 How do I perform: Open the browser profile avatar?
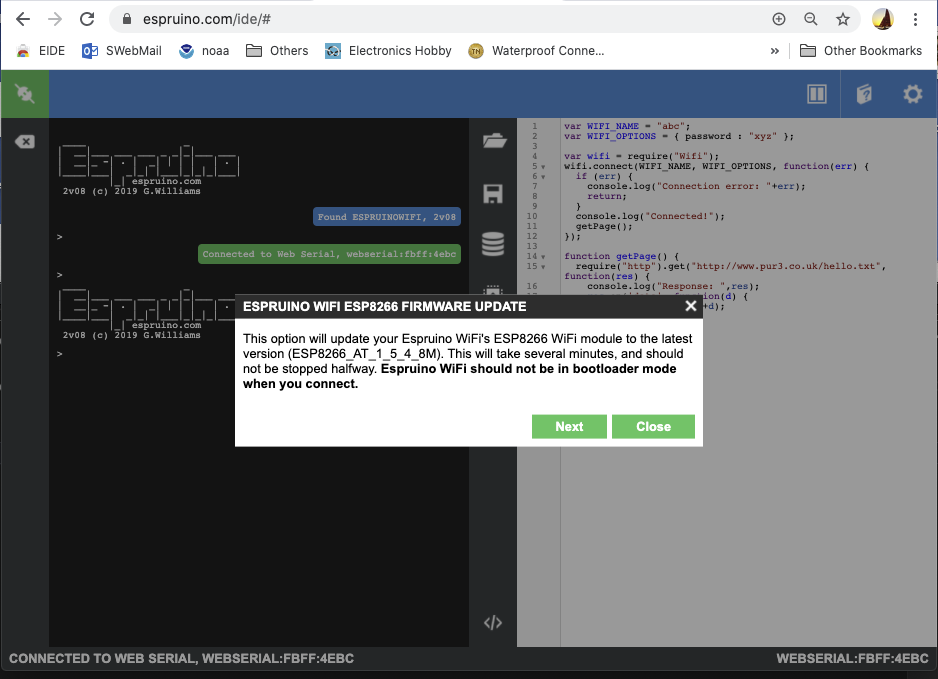(x=882, y=19)
